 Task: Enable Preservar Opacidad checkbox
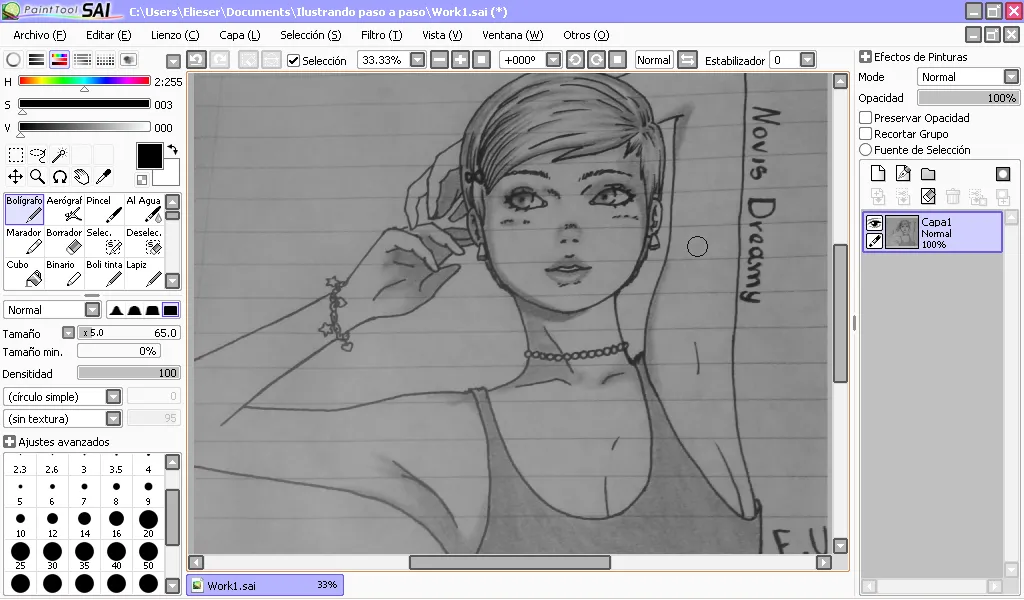[865, 118]
